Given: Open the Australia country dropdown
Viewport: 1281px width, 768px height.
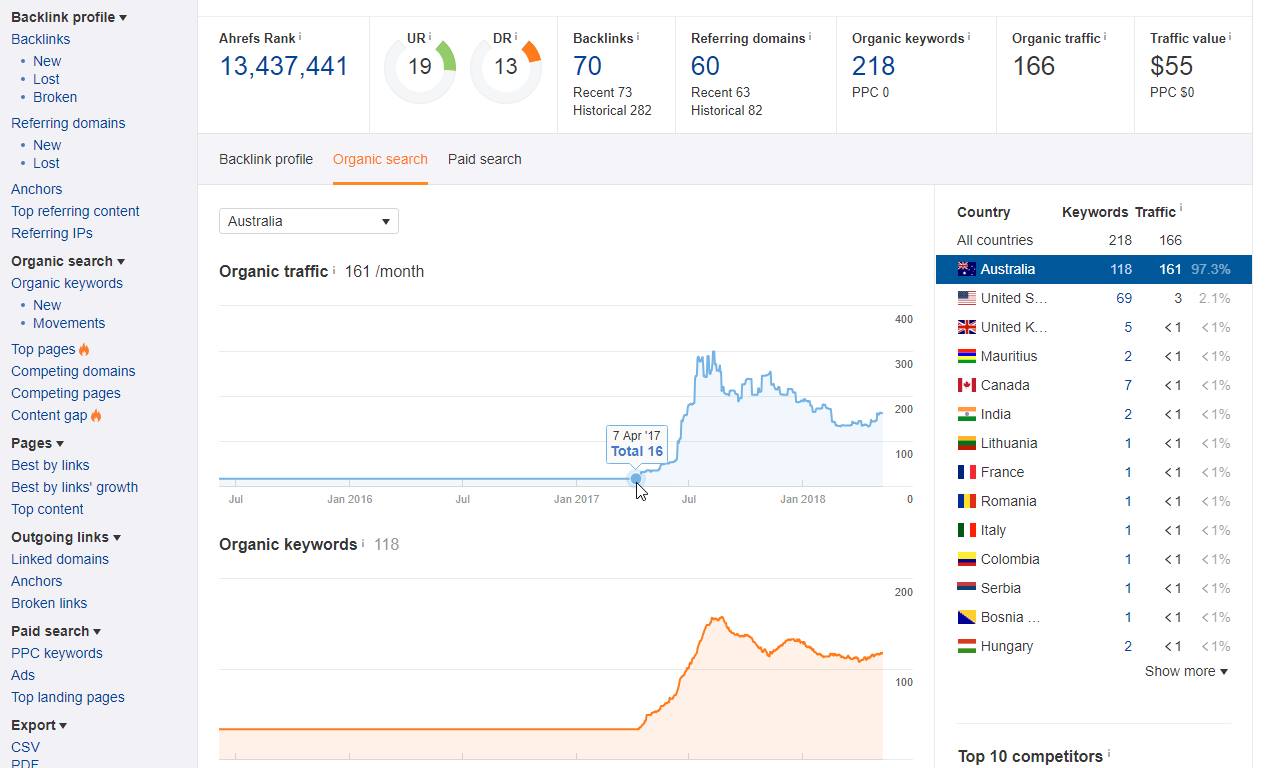Looking at the screenshot, I should pos(308,221).
